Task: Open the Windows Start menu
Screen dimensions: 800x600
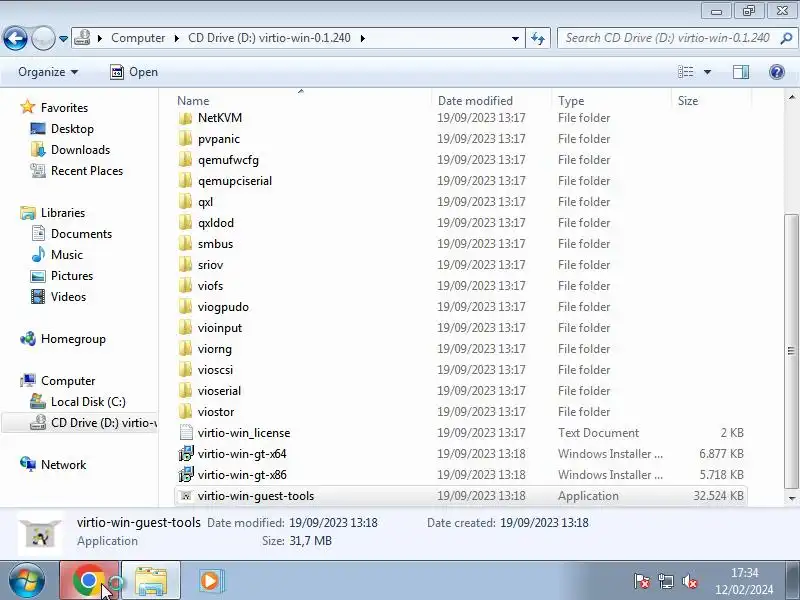Action: coord(27,581)
